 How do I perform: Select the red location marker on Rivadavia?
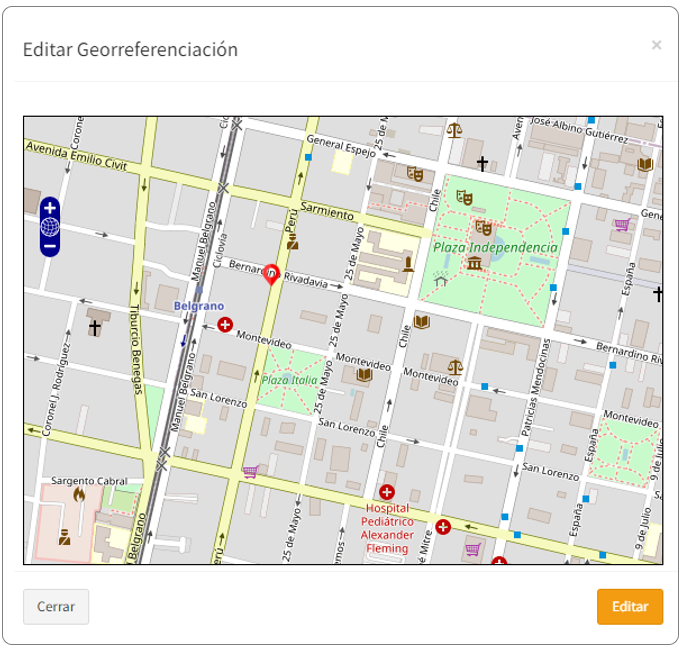pos(270,274)
